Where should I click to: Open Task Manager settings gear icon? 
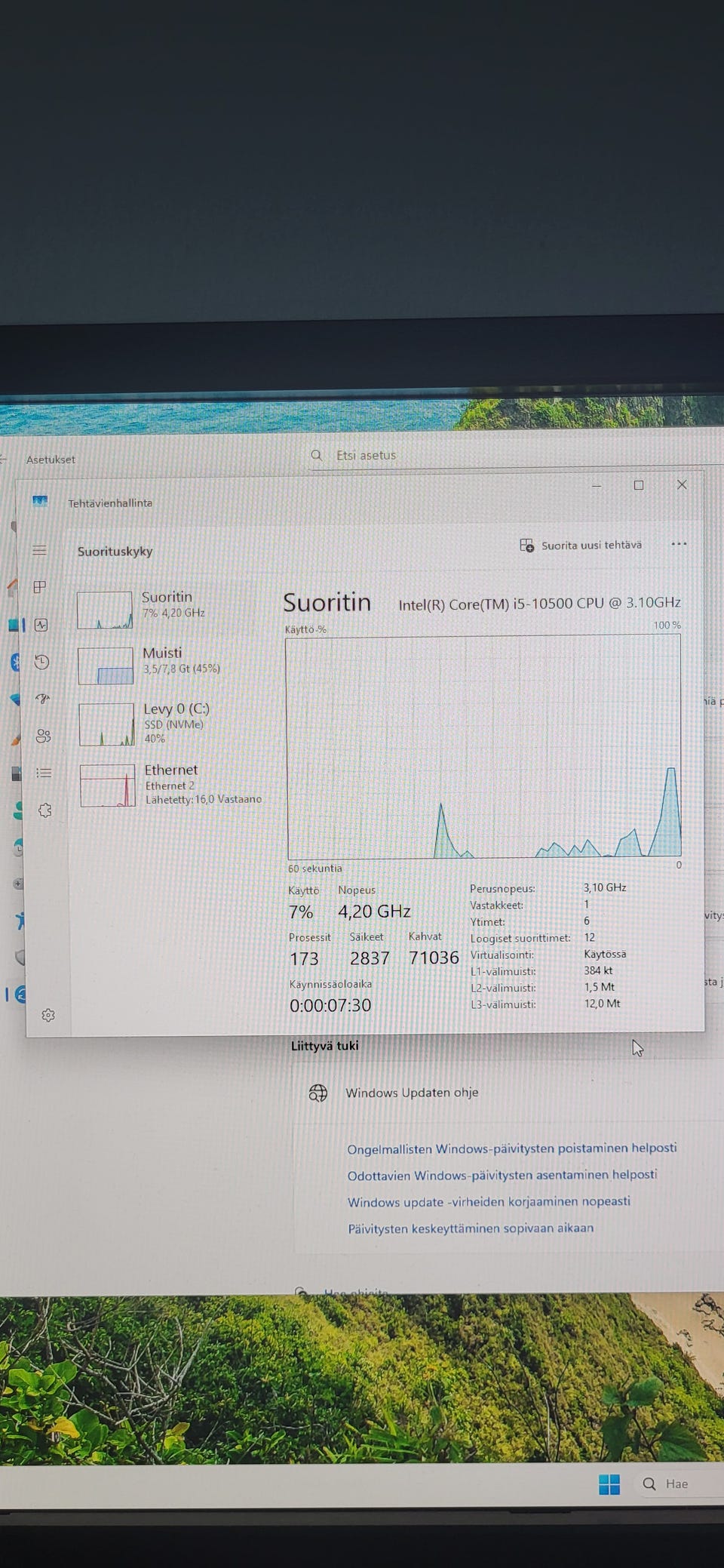point(48,1016)
